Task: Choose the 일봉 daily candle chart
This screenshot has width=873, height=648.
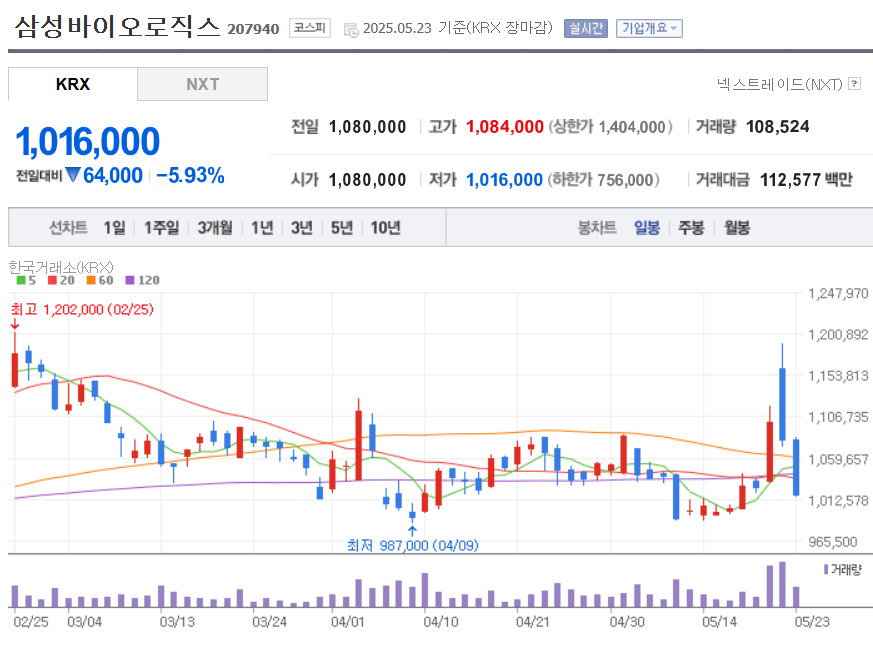Action: pos(647,227)
